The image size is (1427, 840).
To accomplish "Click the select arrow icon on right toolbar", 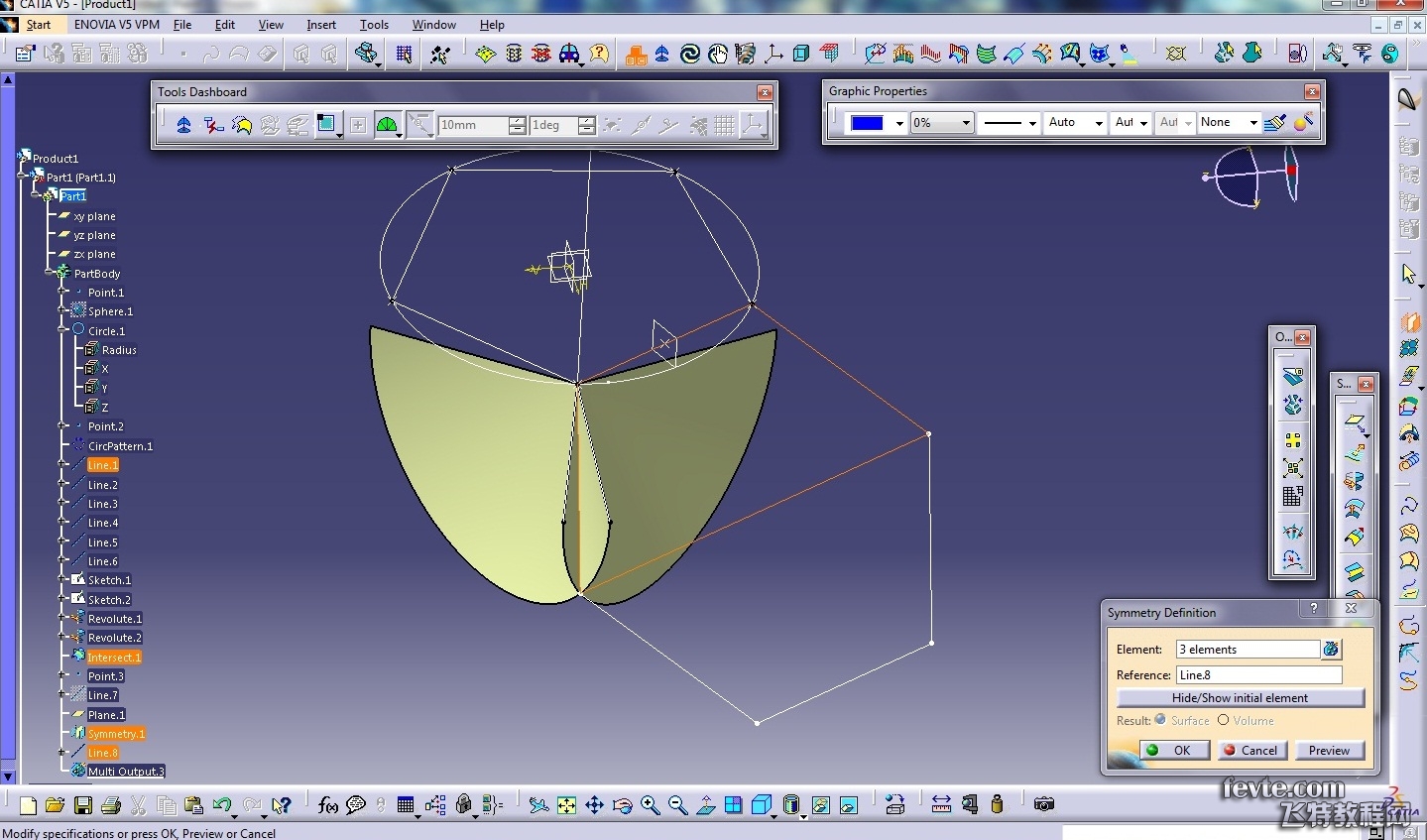I will 1409,273.
